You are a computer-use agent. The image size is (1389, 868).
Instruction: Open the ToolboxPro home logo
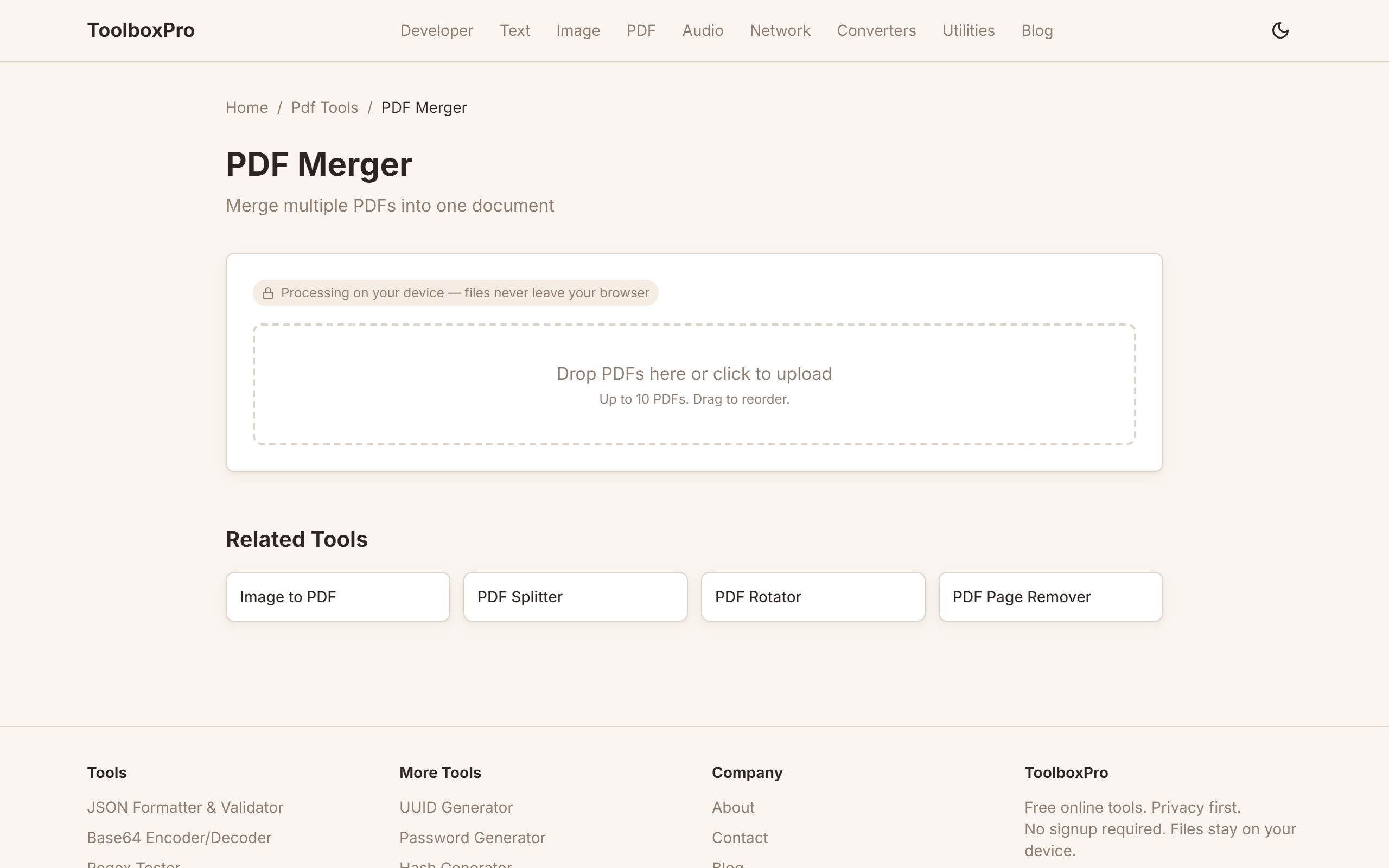(x=141, y=30)
